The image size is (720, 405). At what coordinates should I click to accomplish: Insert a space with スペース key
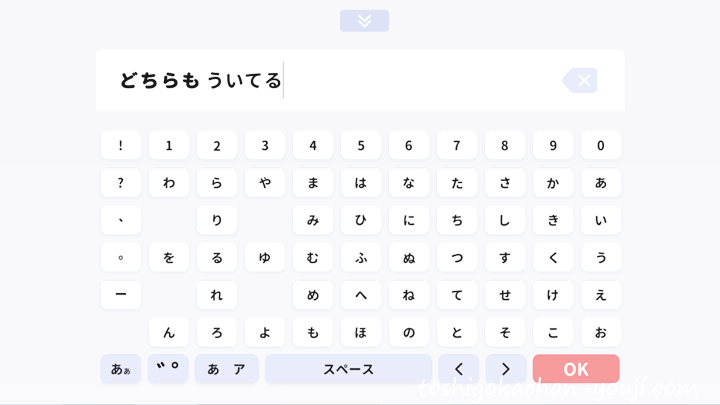349,369
